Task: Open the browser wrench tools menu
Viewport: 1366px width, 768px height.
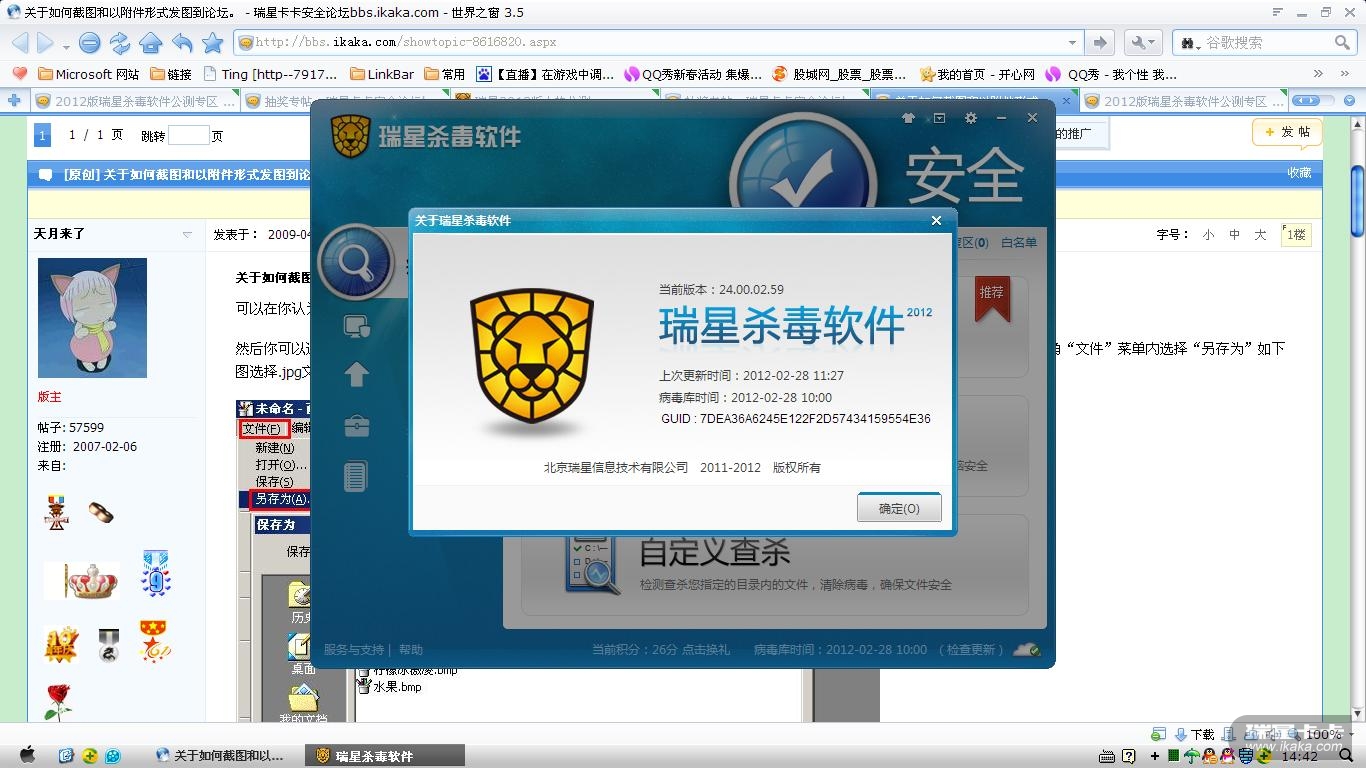Action: (x=1142, y=42)
